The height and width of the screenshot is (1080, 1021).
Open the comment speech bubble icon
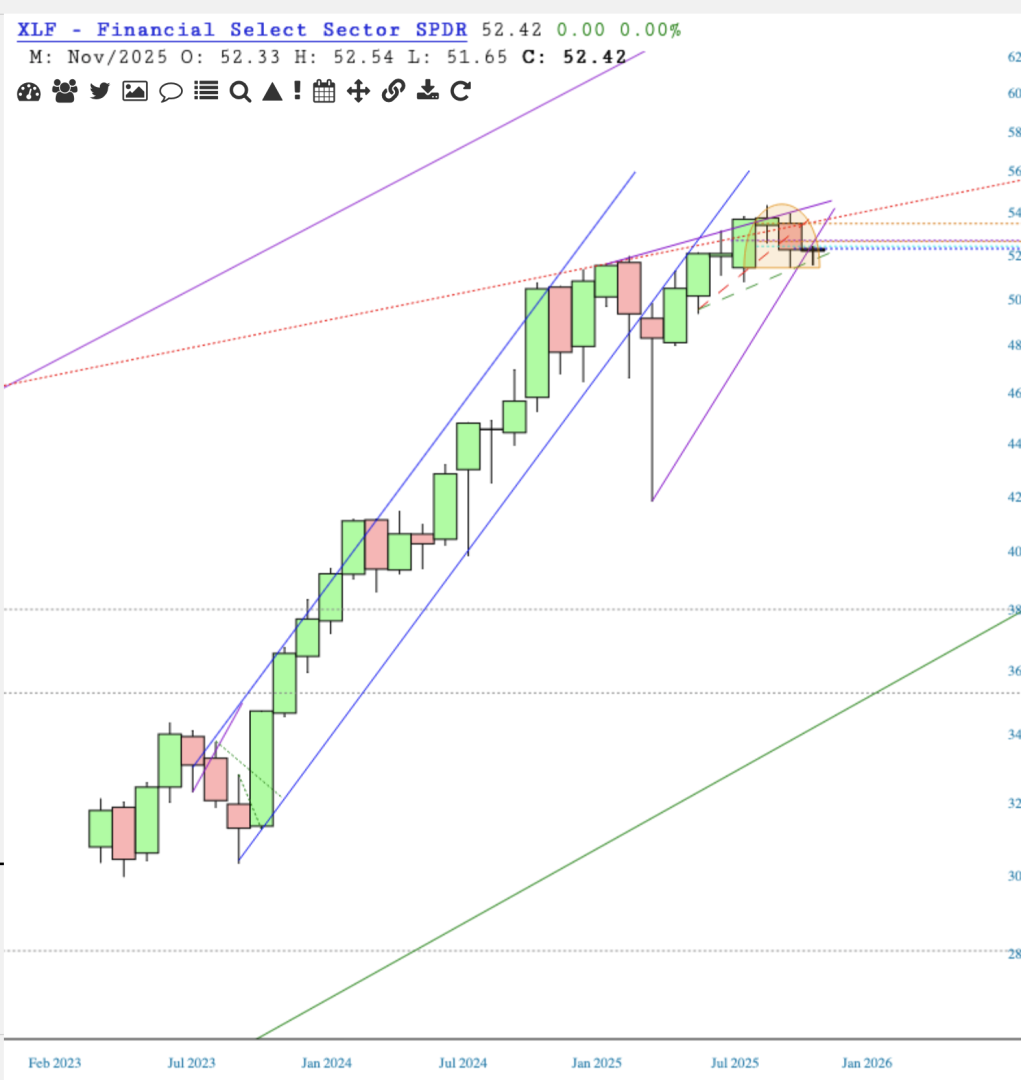click(x=171, y=92)
